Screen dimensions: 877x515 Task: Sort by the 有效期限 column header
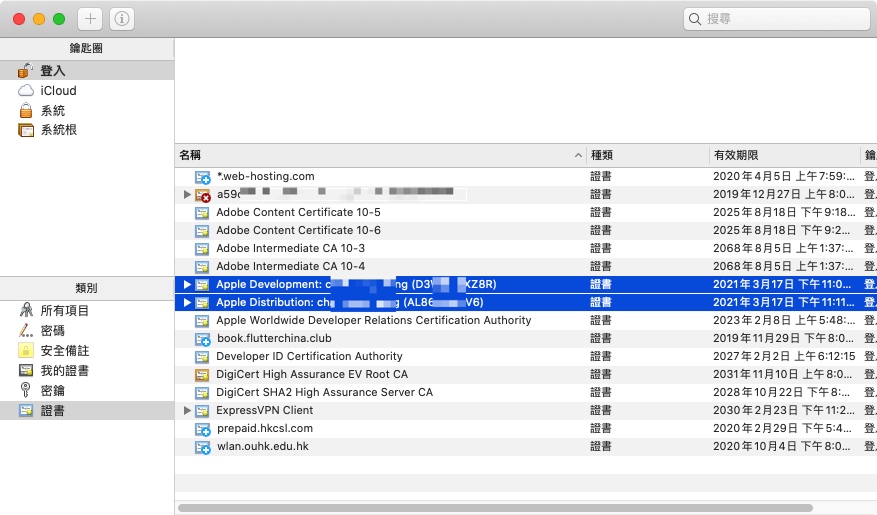point(784,155)
